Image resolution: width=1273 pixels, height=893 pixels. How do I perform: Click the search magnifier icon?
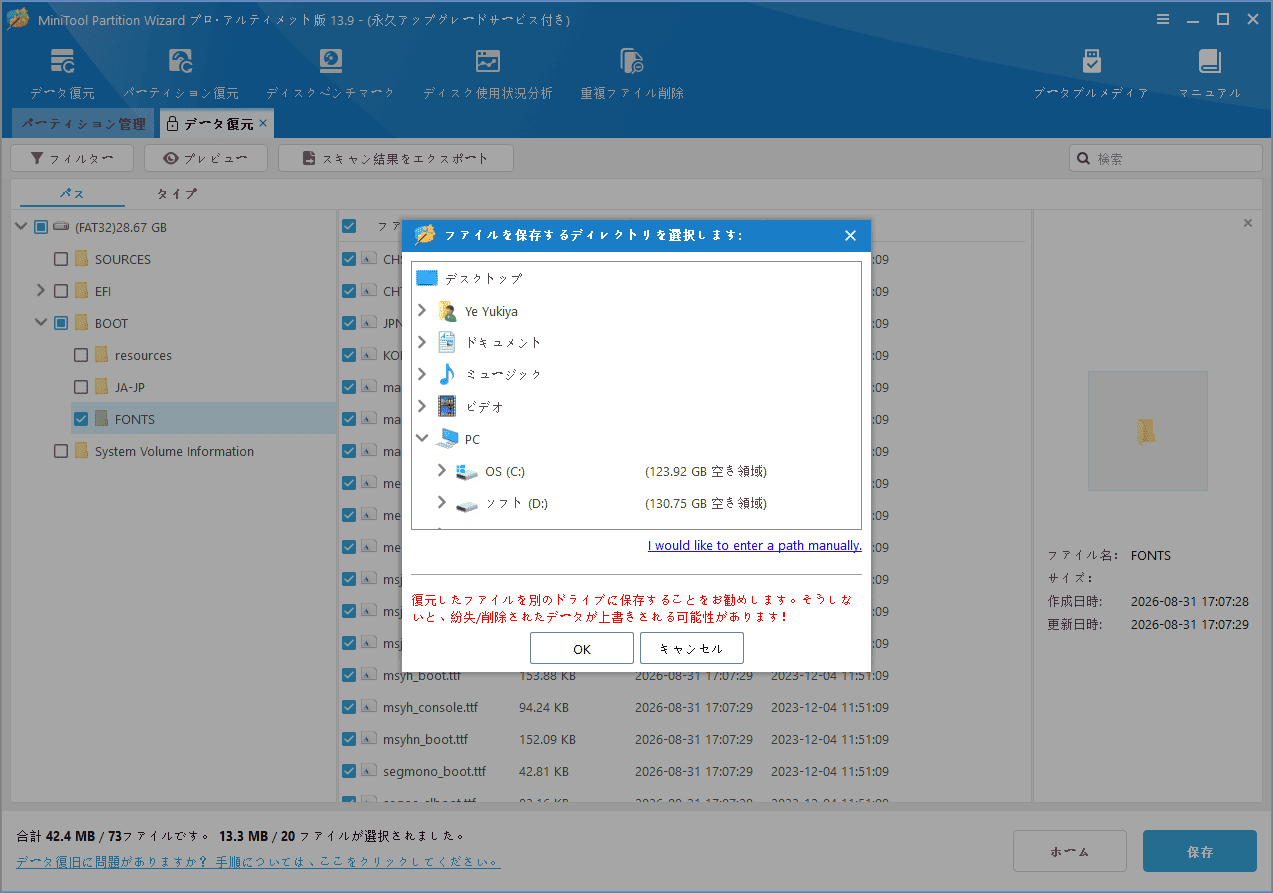(1084, 158)
